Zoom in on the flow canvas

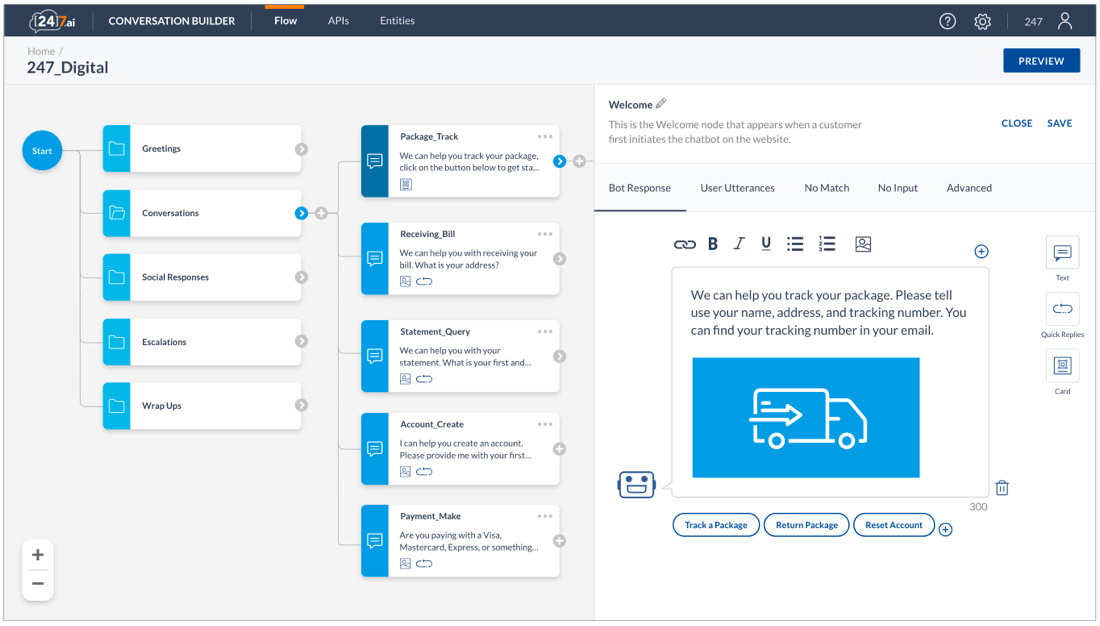click(38, 554)
